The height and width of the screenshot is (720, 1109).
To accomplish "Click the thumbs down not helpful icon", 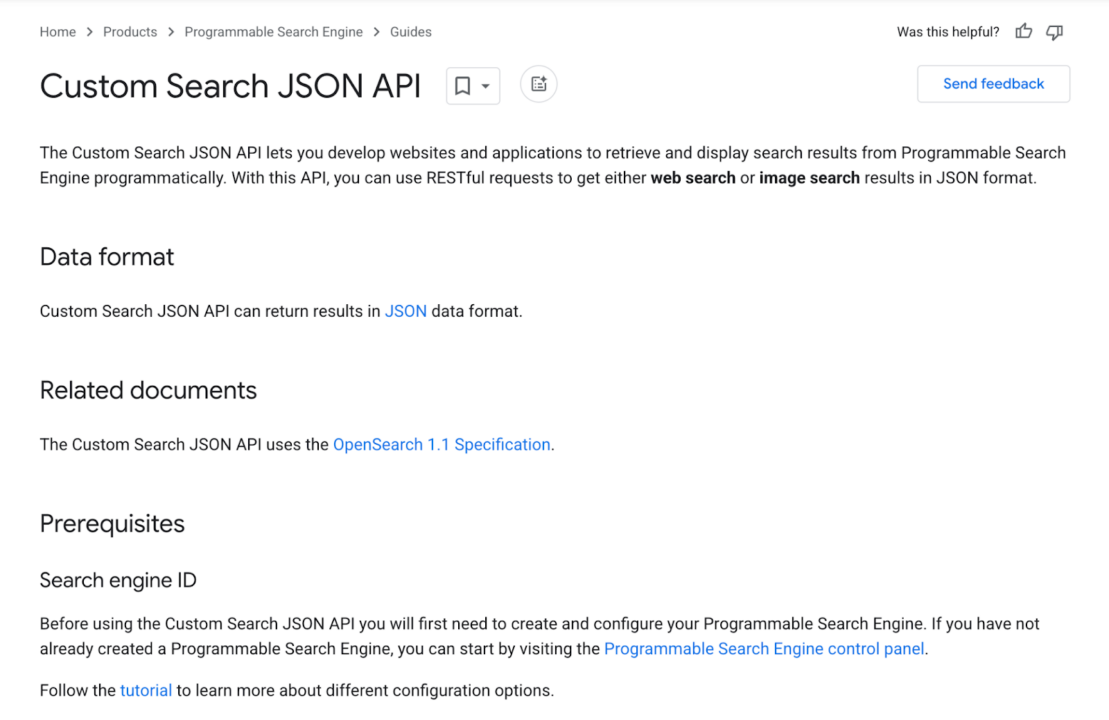I will pos(1054,32).
